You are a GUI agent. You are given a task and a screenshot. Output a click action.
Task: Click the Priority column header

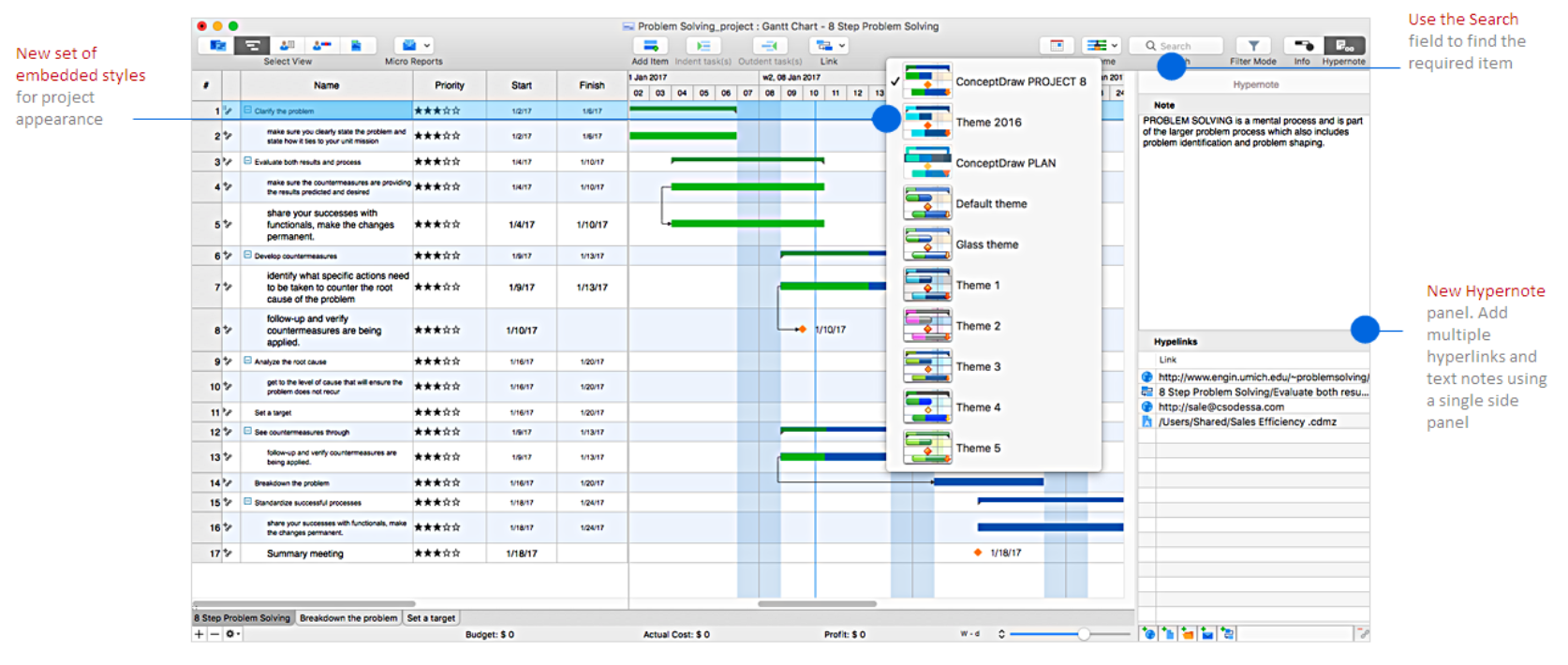point(450,85)
